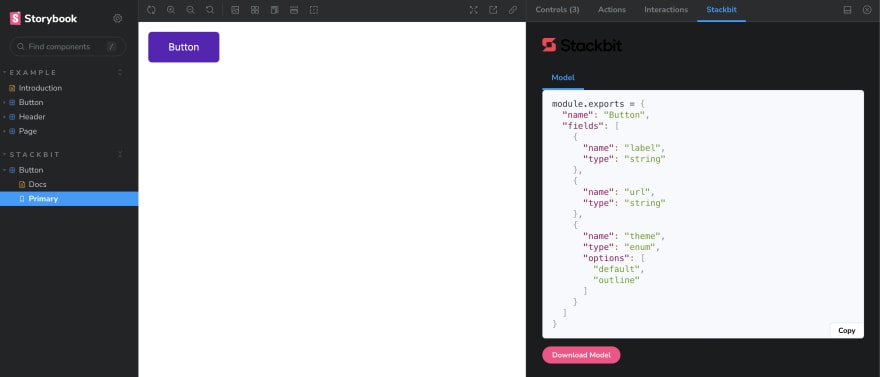Select the Model tab
Image resolution: width=880 pixels, height=377 pixels.
click(x=563, y=78)
